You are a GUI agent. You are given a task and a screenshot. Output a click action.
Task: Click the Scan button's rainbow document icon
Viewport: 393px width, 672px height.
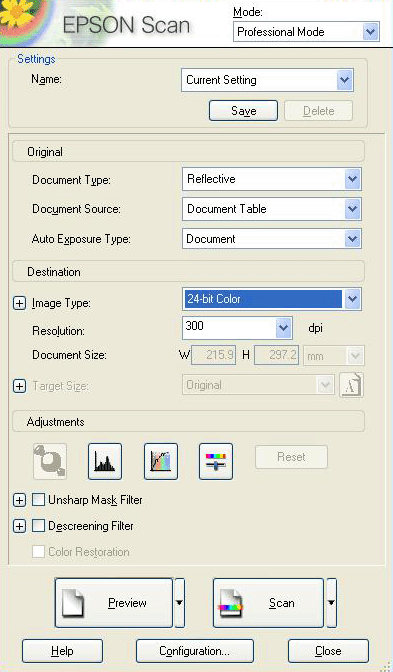231,603
